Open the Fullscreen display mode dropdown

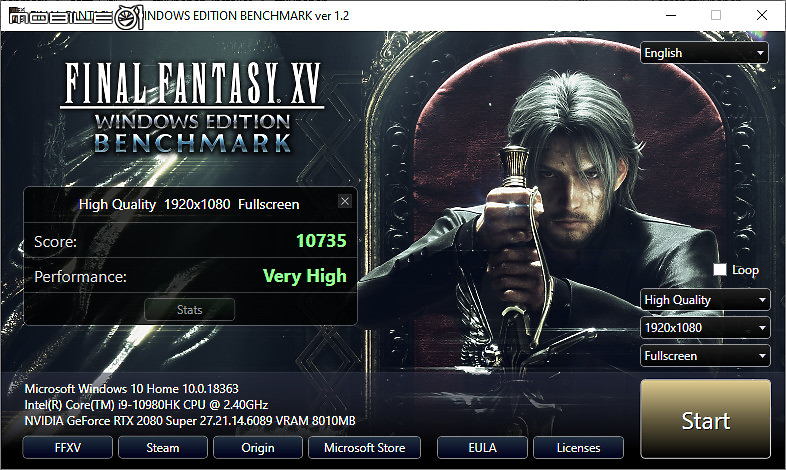[705, 356]
